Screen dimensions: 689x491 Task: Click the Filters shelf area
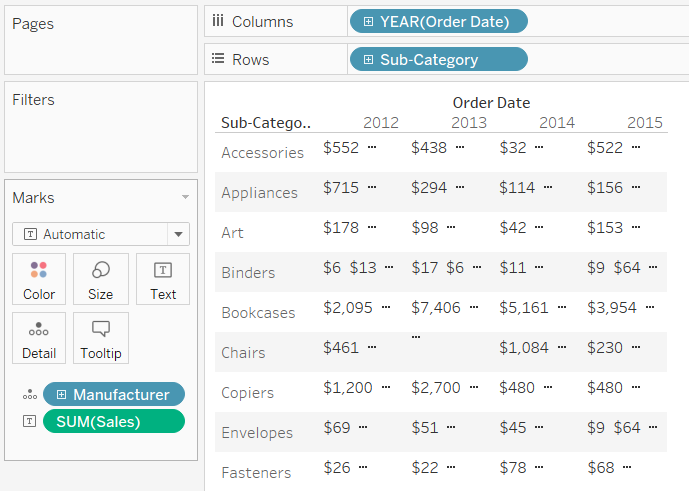(100, 130)
